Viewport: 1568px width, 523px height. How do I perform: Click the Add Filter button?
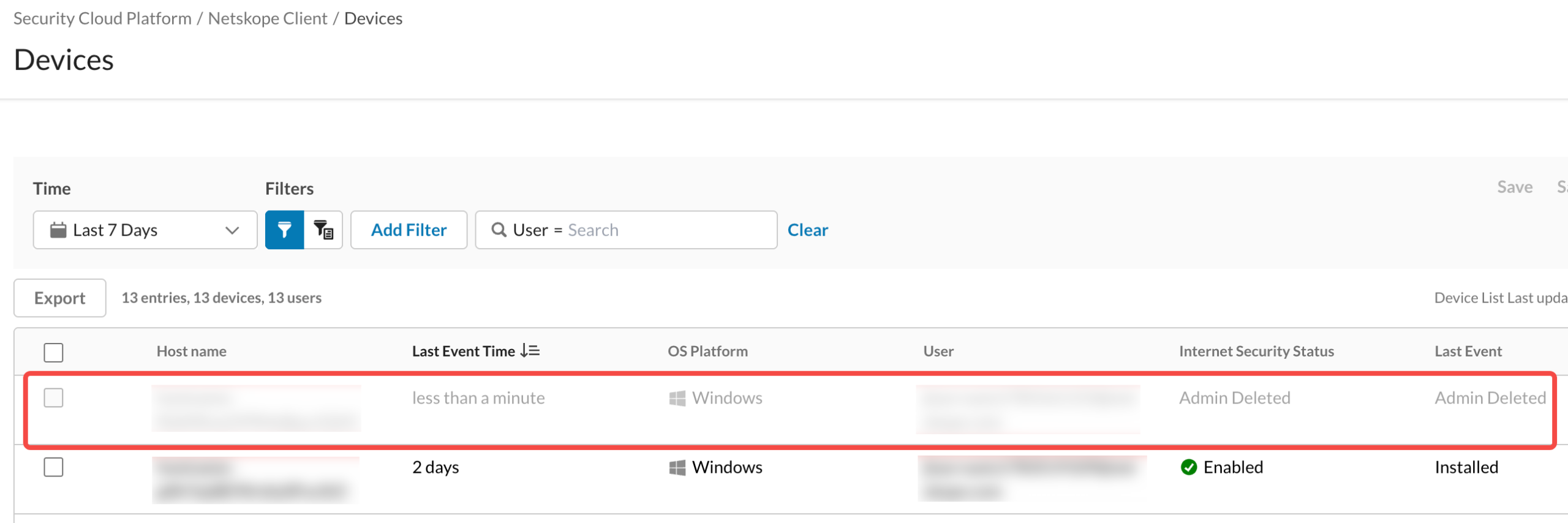click(409, 230)
